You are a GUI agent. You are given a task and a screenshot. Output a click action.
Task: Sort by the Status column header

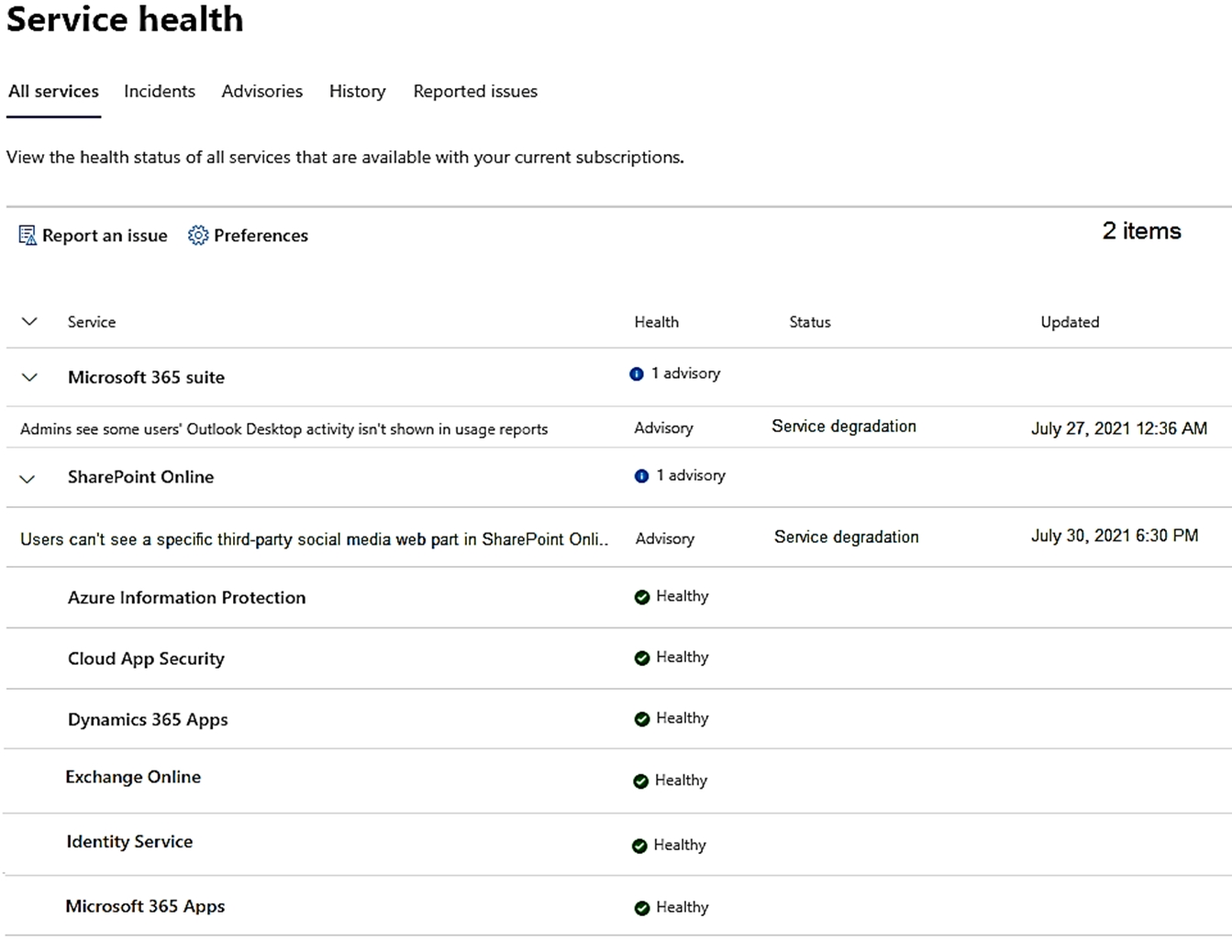(810, 322)
